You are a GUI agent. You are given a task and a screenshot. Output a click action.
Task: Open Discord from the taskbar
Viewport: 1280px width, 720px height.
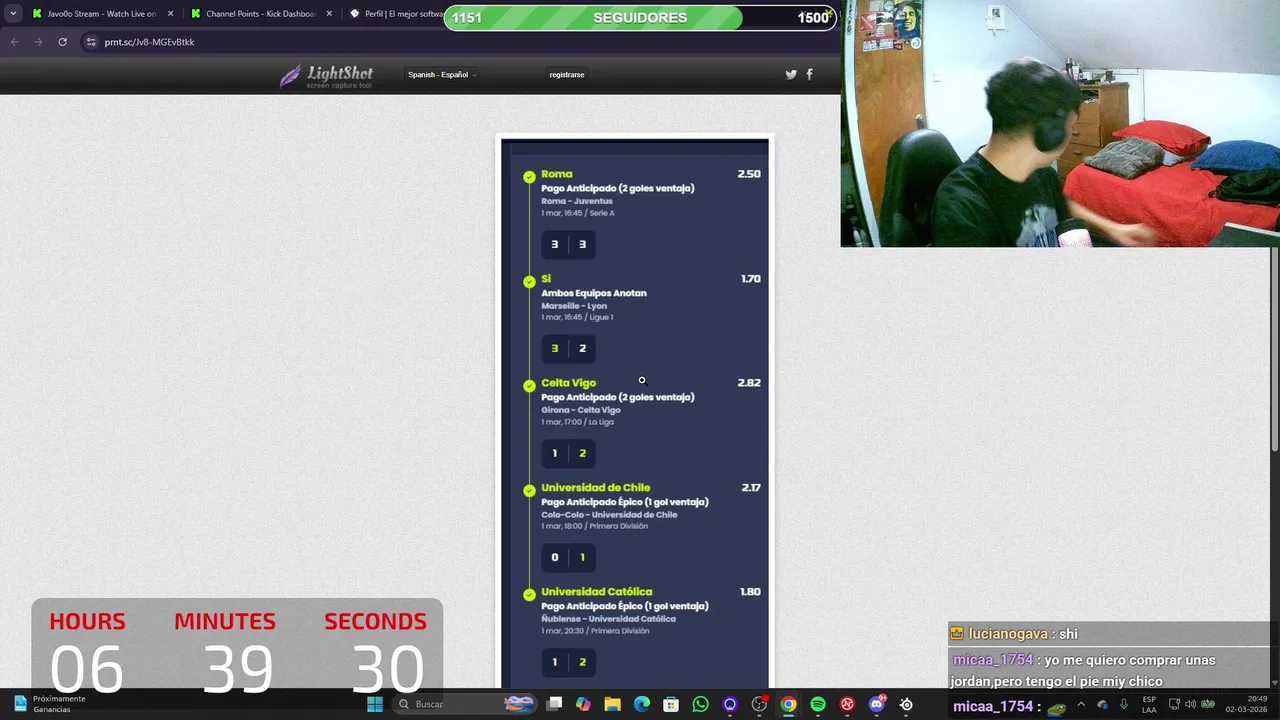coord(877,704)
